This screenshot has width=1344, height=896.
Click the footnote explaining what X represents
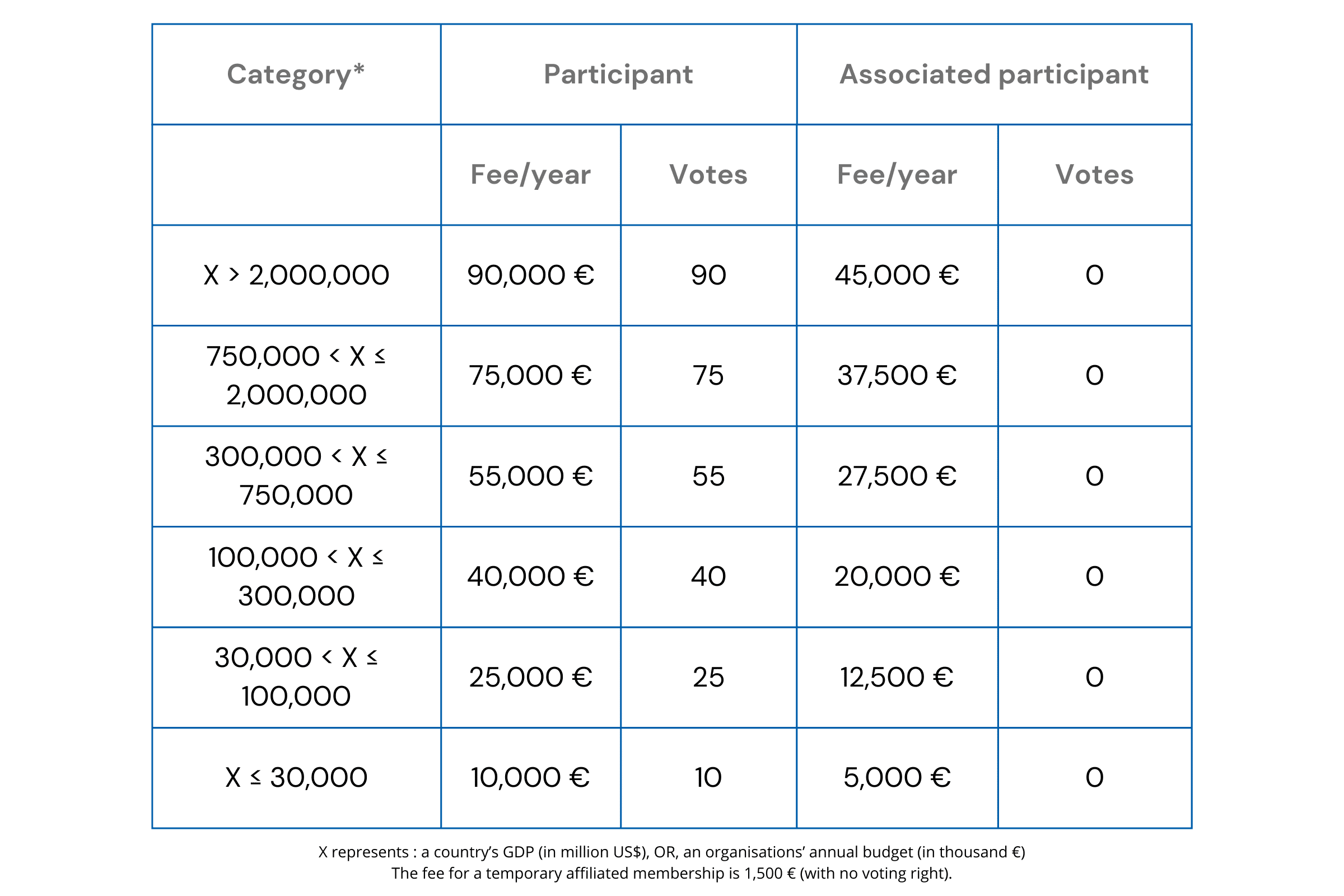[x=671, y=852]
